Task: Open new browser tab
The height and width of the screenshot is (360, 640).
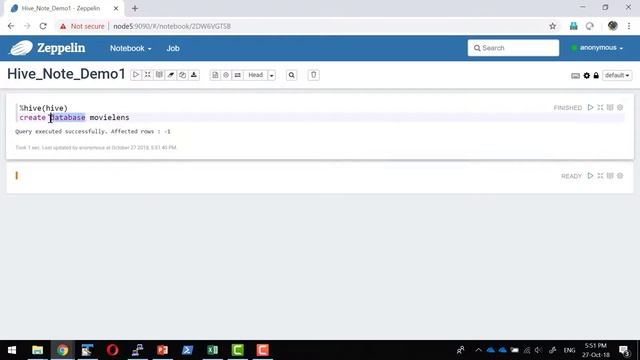Action: [135, 8]
